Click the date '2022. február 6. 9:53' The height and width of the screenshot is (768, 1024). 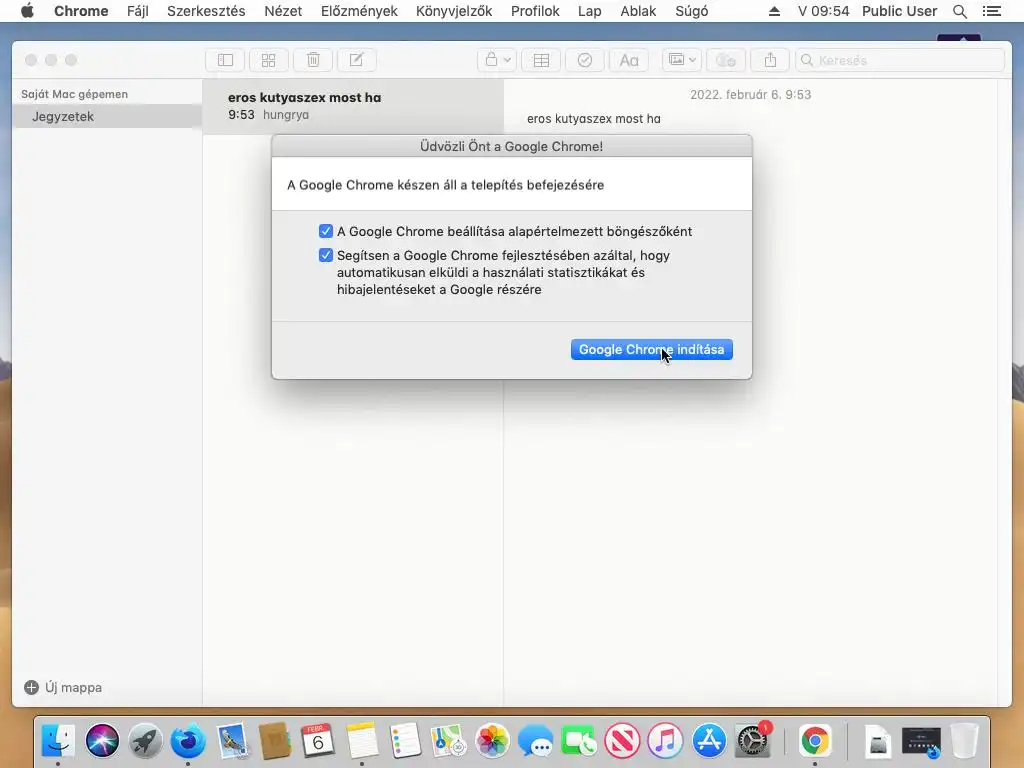tap(750, 95)
